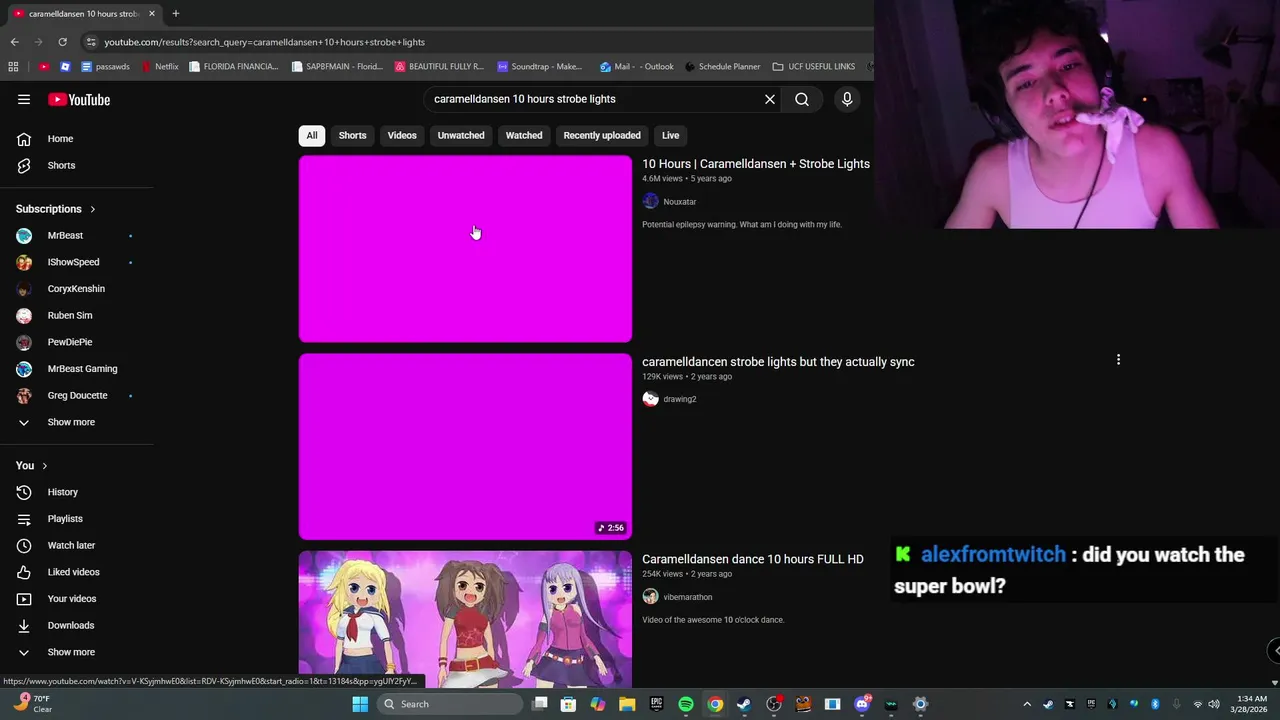The width and height of the screenshot is (1280, 720).
Task: Select the Unwatched filter chip
Action: 461,135
